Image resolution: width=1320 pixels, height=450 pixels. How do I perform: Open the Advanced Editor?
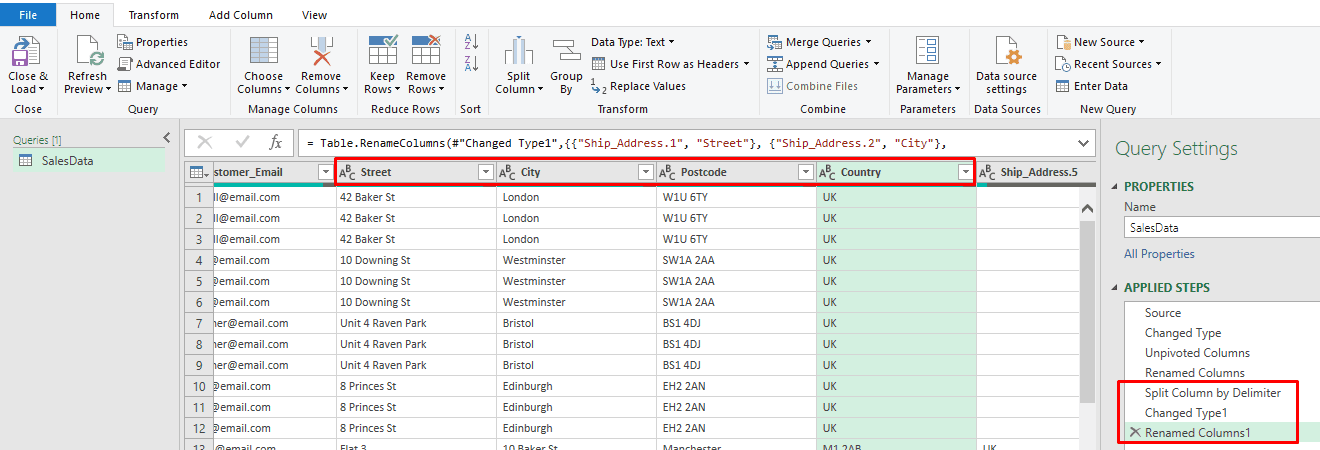168,64
